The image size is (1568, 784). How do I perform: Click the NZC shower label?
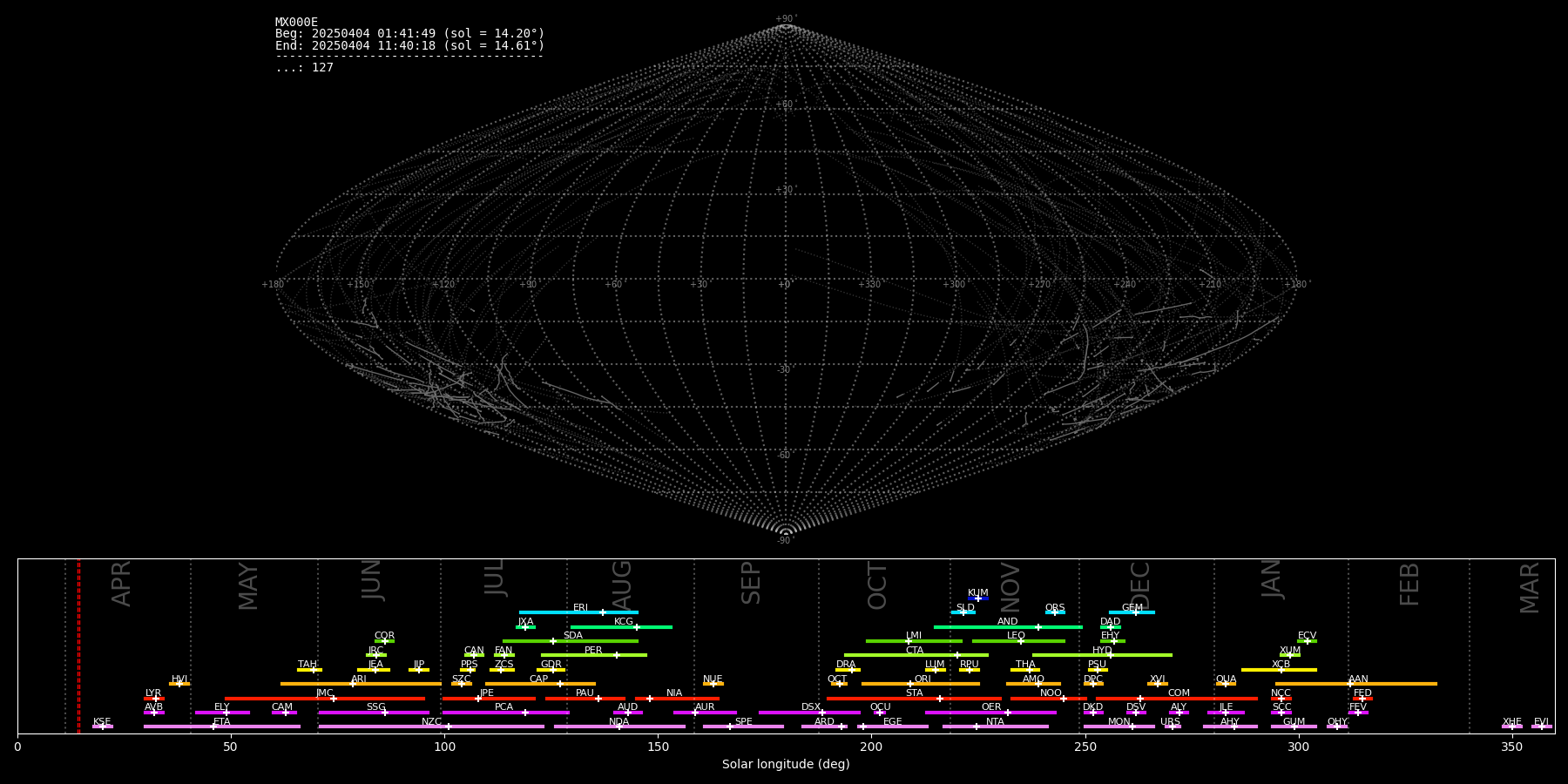click(x=431, y=722)
